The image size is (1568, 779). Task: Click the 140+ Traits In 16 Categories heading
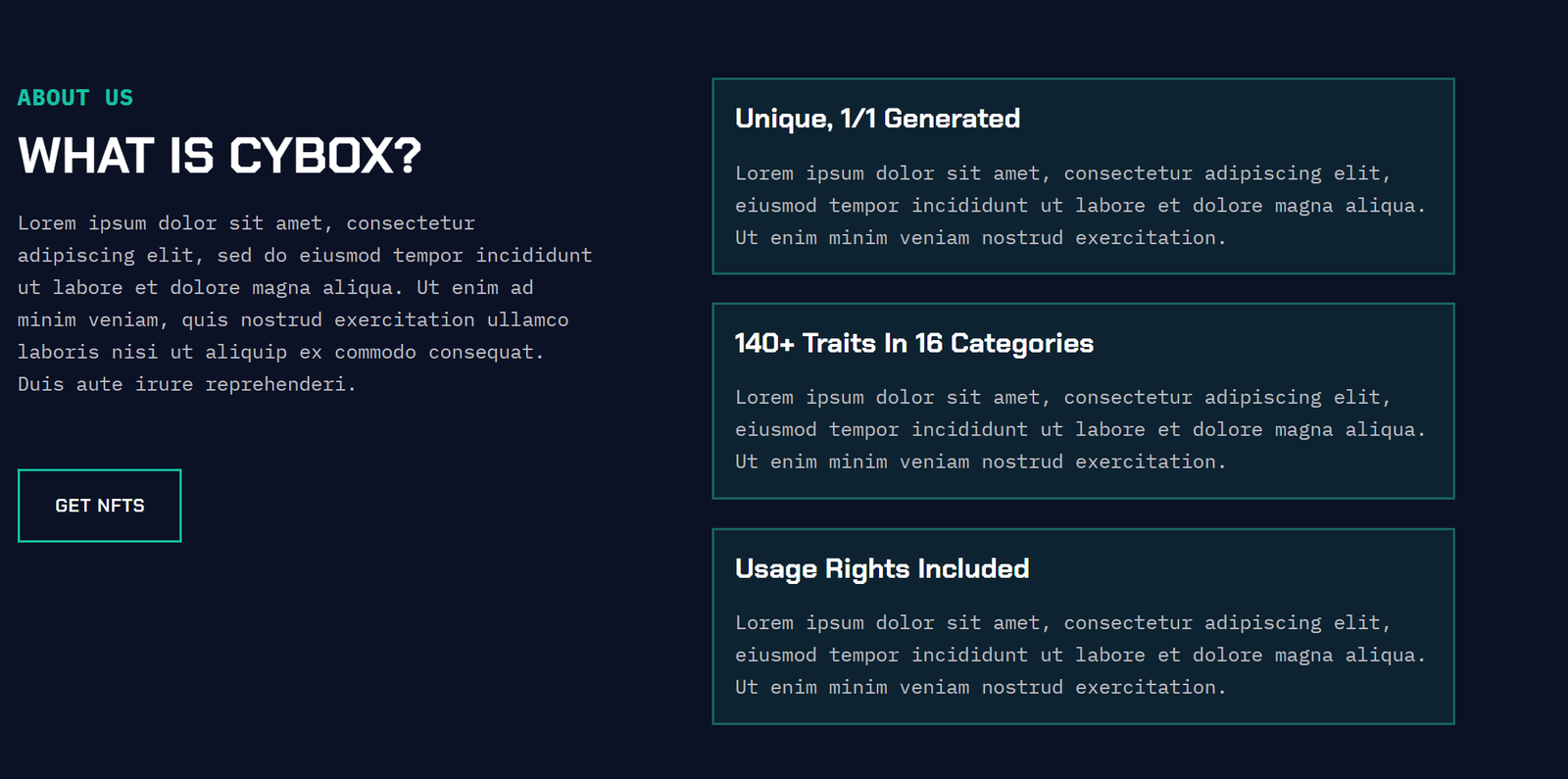tap(913, 343)
